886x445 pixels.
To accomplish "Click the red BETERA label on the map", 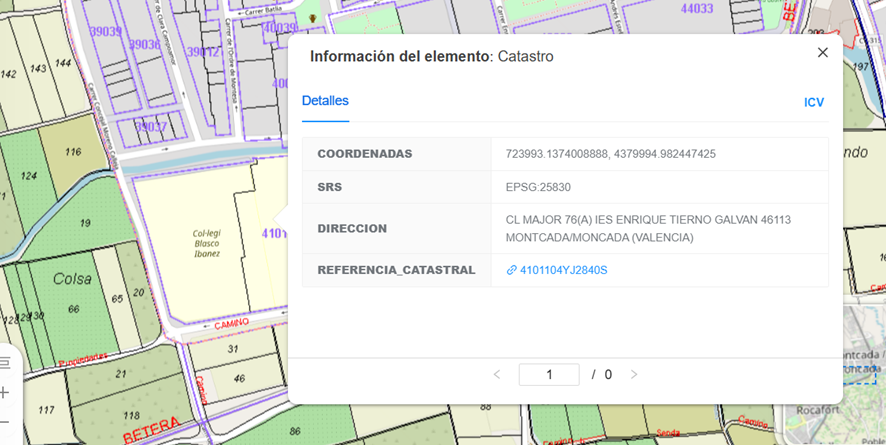I will (152, 430).
